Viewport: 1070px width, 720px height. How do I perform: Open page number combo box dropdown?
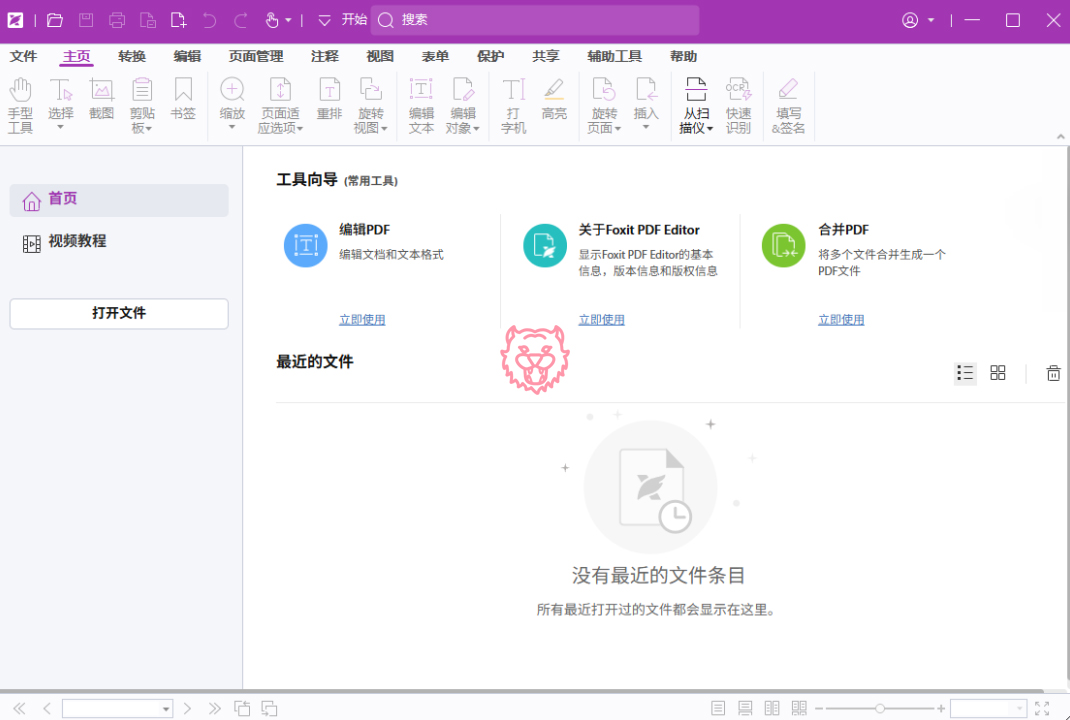165,709
